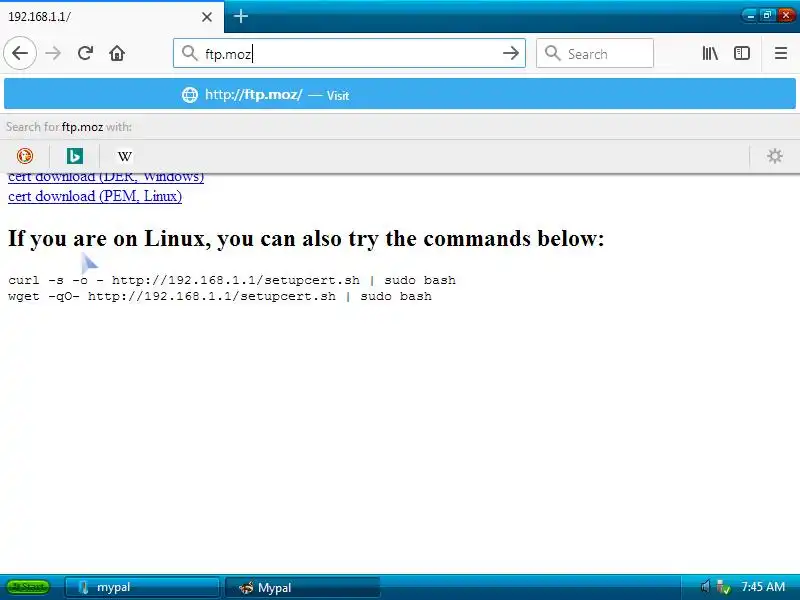
Task: Minimize the Mypal browser window
Action: point(750,16)
